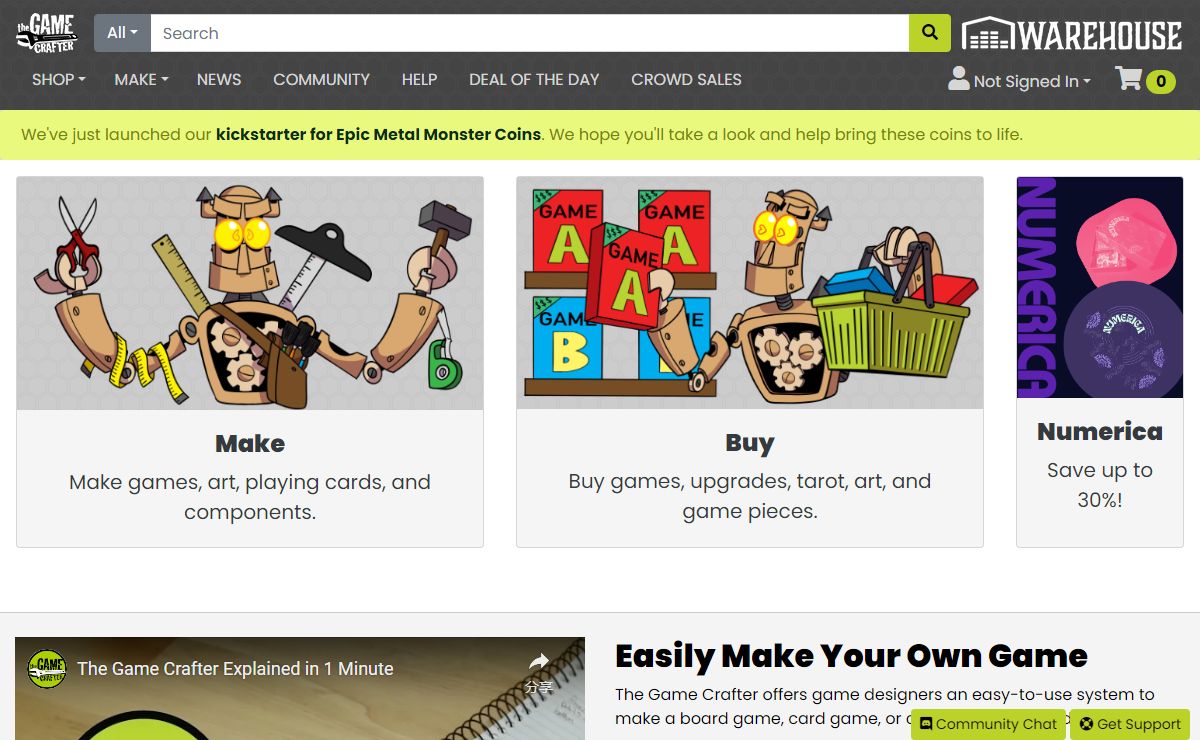Open the Numerica promotion thumbnail
1200x740 pixels.
(x=1099, y=288)
